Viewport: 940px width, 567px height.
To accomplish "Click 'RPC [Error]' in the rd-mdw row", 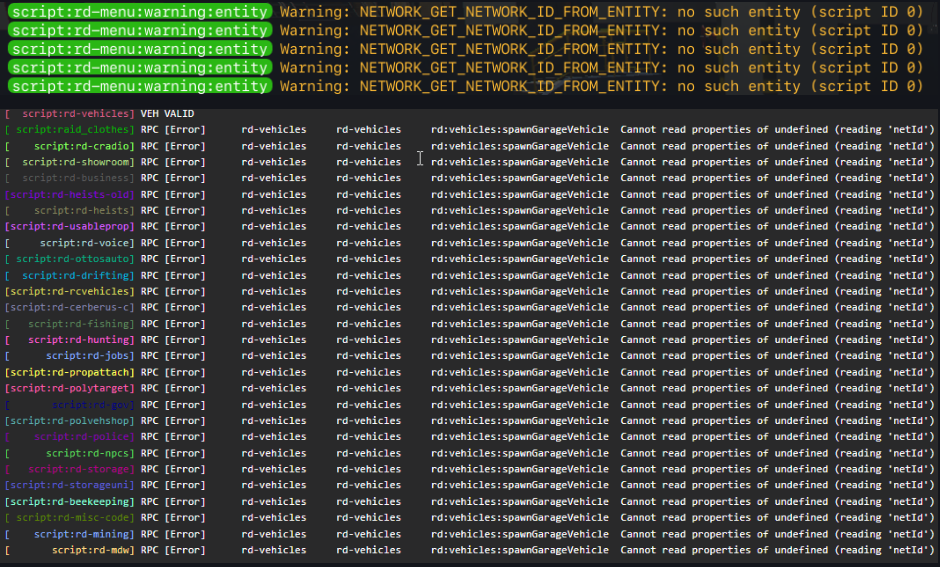I will pyautogui.click(x=173, y=550).
